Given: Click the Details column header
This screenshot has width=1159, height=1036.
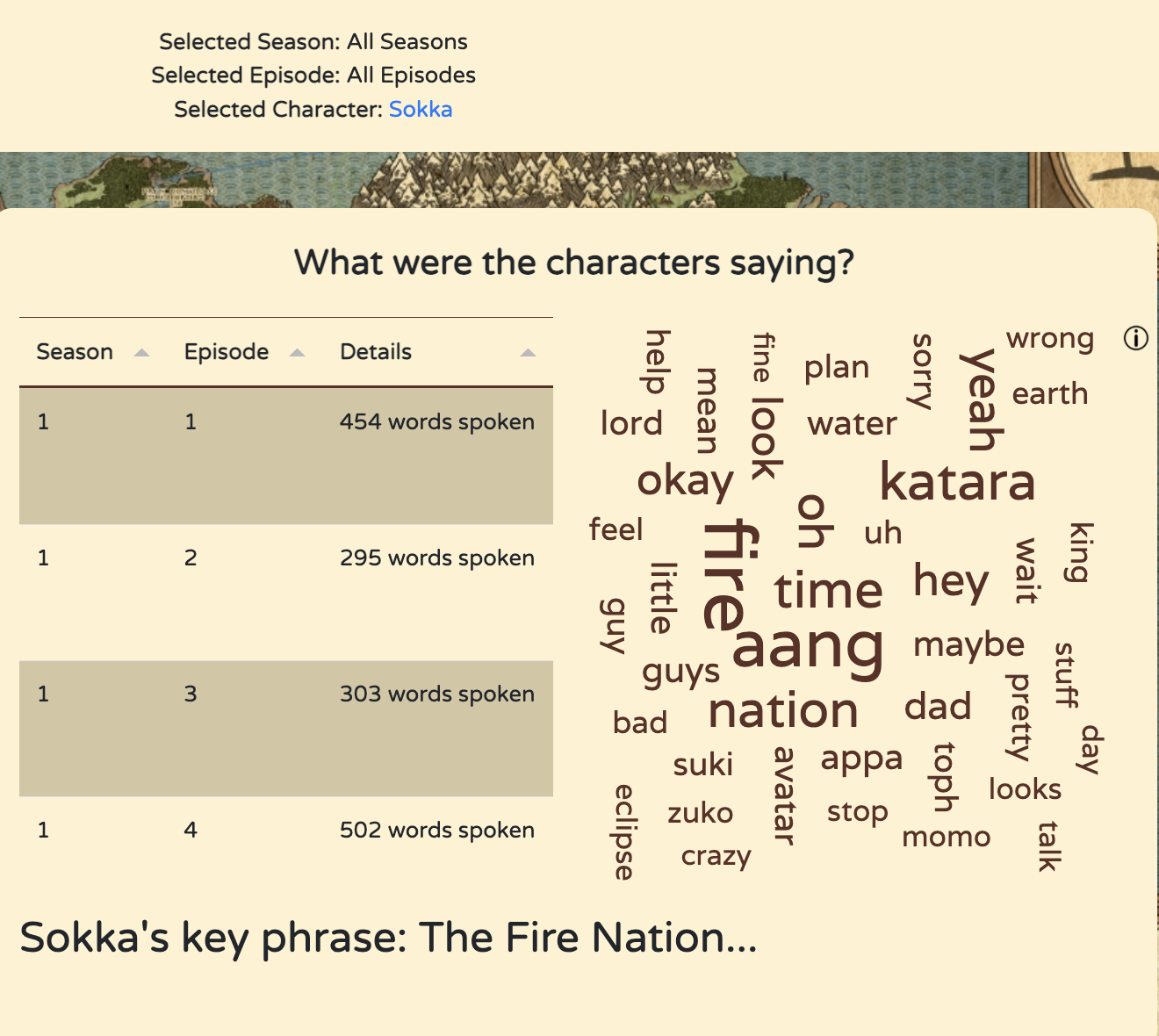Looking at the screenshot, I should coord(376,352).
